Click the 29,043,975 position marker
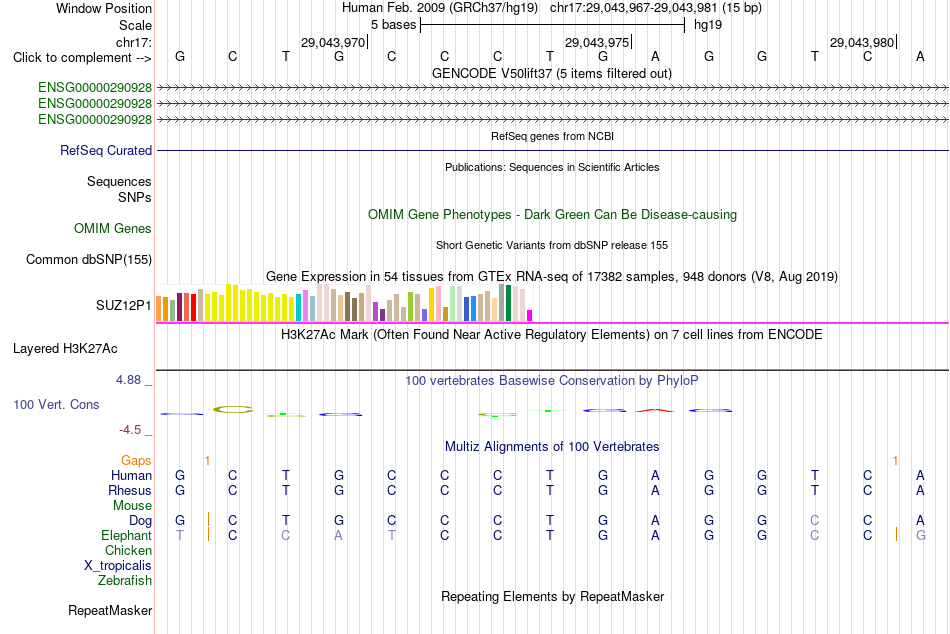950x634 pixels. point(597,42)
